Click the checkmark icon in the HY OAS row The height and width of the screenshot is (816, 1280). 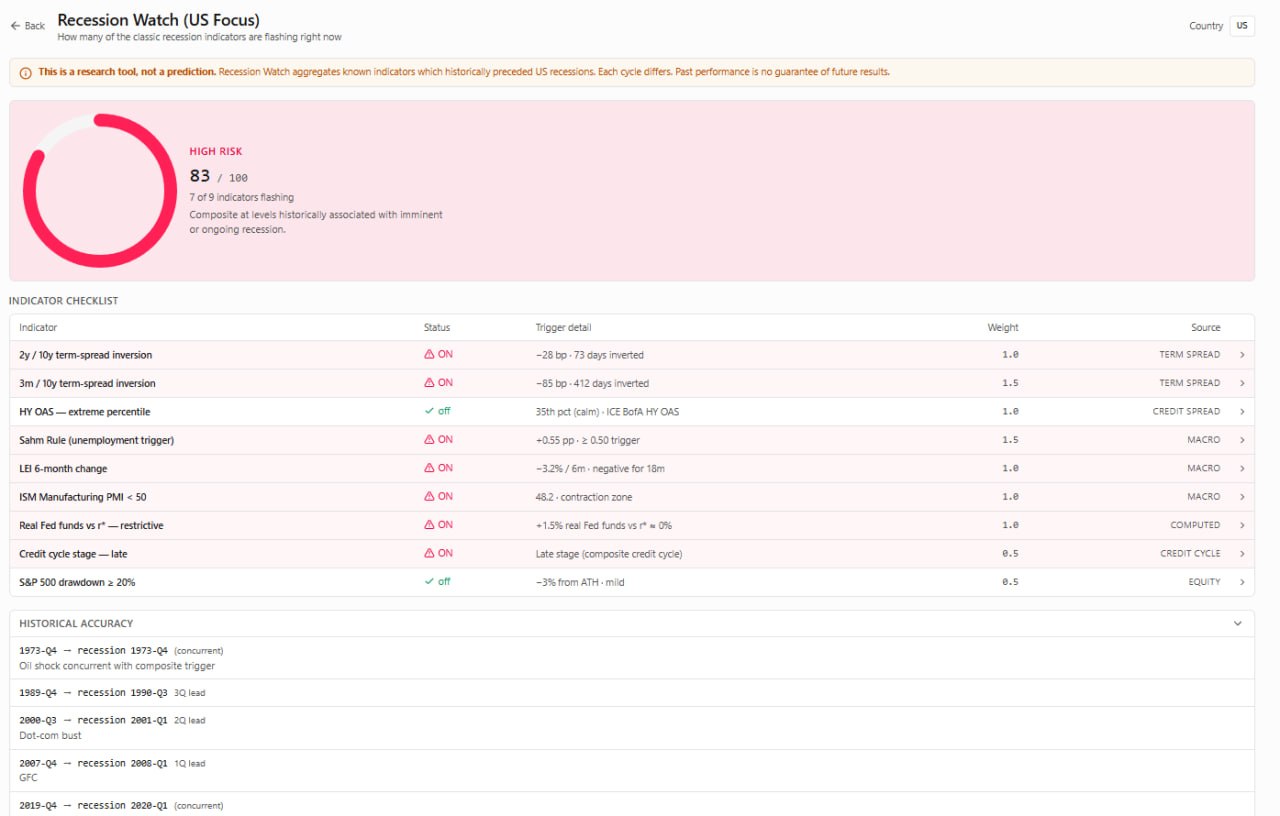[429, 411]
